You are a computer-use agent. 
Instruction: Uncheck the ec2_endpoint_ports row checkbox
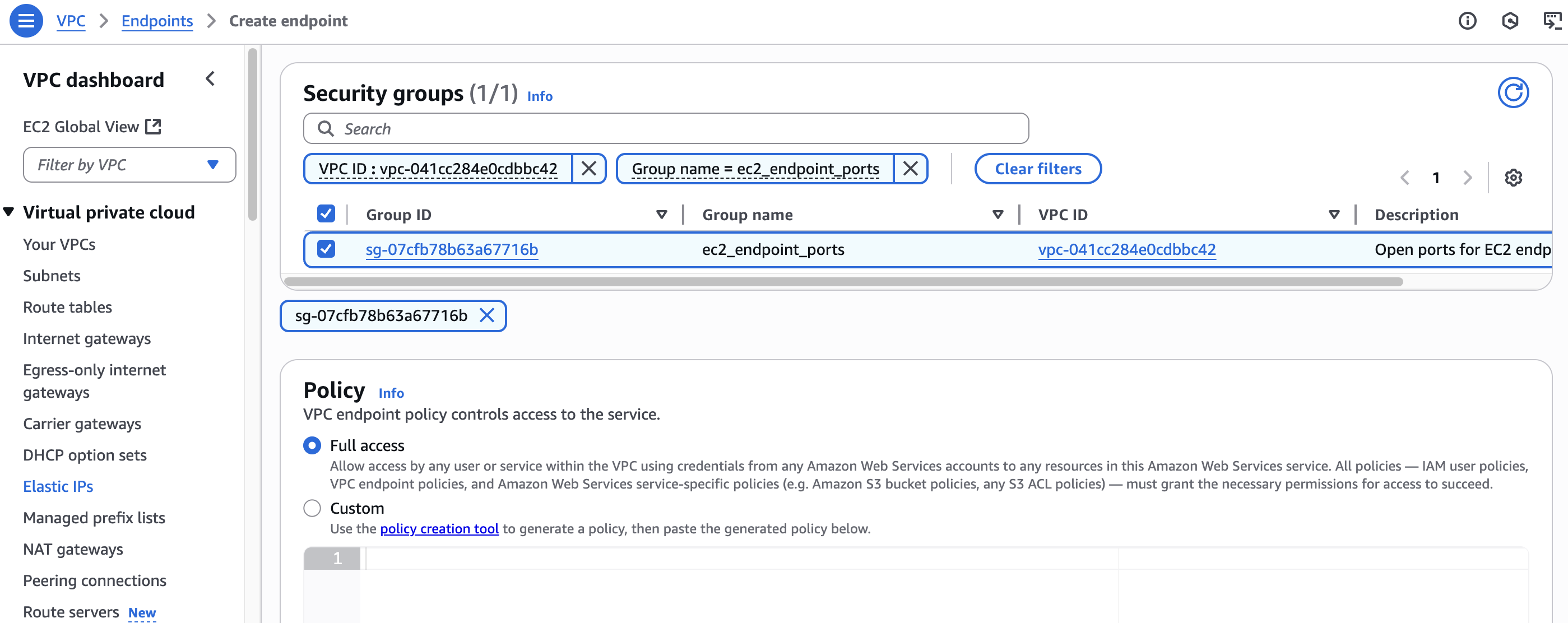pos(326,249)
